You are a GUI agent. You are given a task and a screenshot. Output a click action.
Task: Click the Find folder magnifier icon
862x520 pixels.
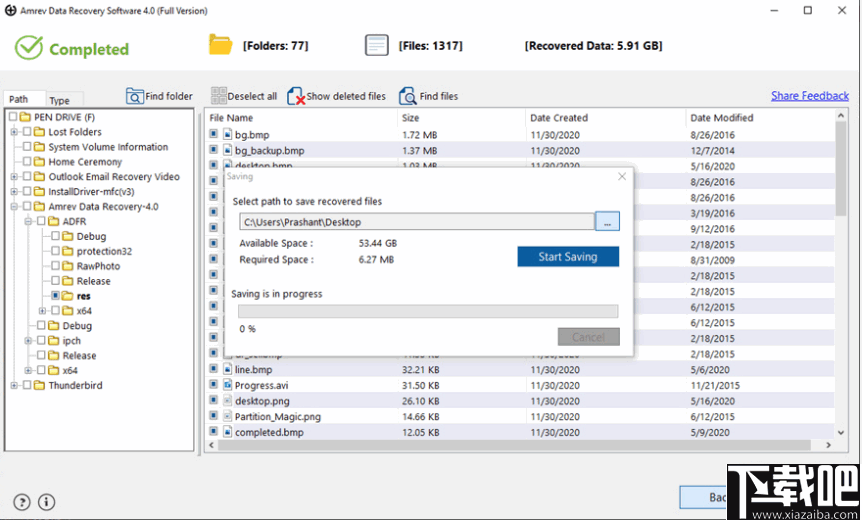click(135, 96)
